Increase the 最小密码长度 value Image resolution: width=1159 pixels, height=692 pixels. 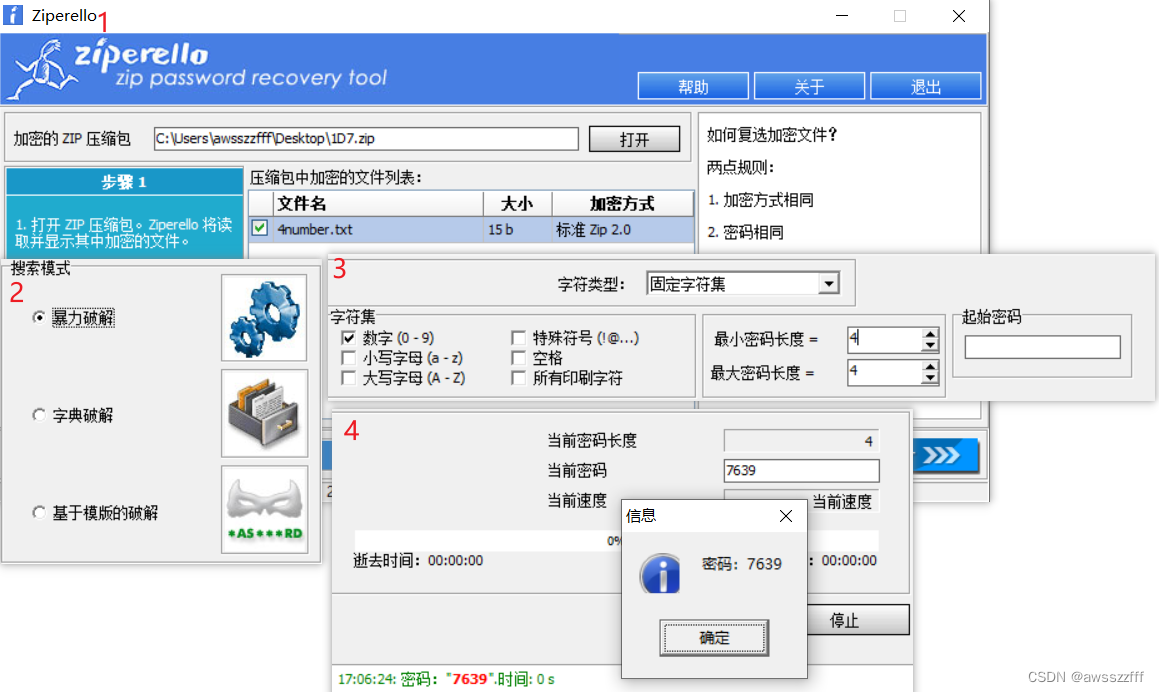(930, 334)
